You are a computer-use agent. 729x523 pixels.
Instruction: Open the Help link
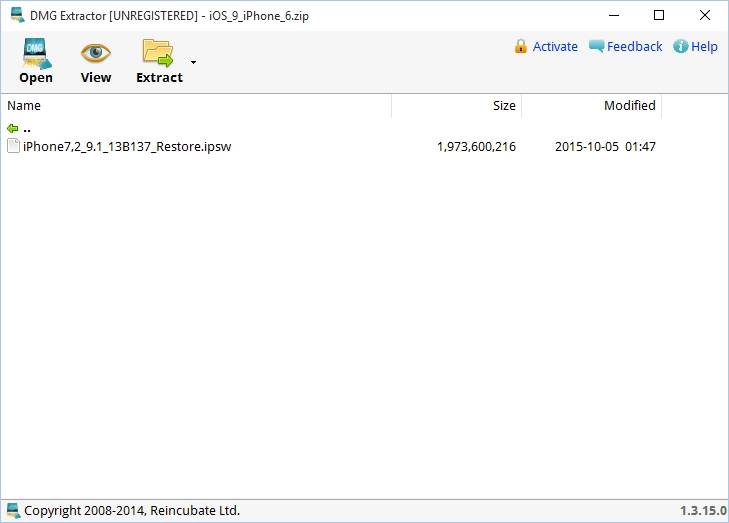(x=704, y=46)
